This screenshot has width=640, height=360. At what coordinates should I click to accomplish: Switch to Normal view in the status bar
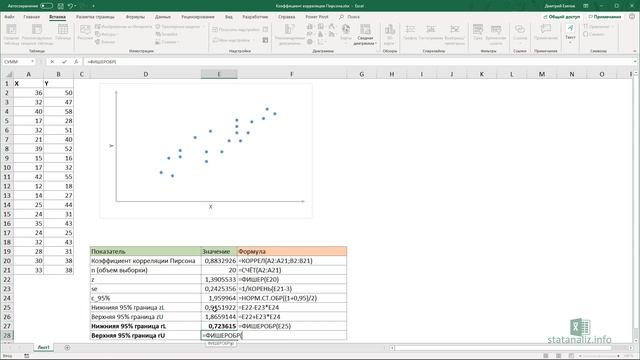pos(546,356)
